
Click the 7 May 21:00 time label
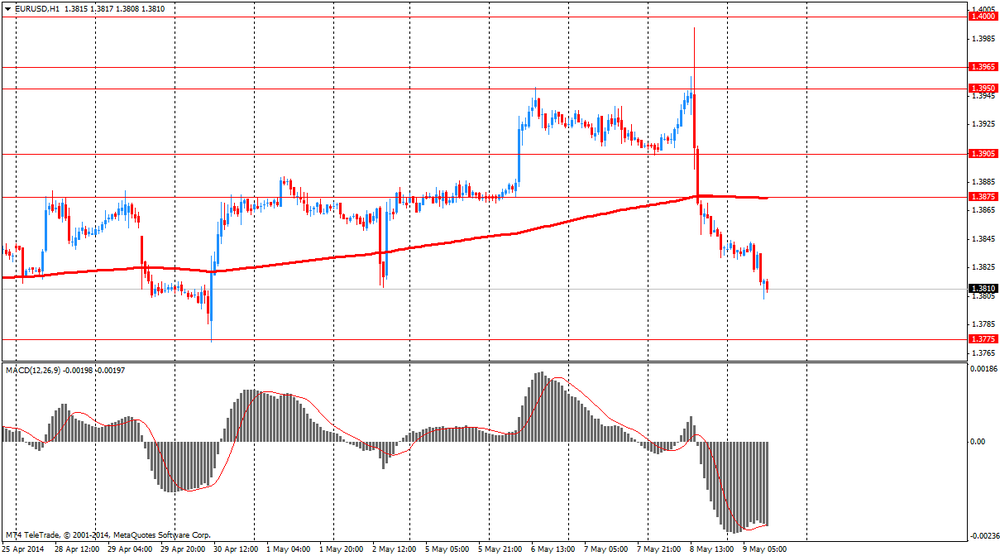pyautogui.click(x=659, y=549)
